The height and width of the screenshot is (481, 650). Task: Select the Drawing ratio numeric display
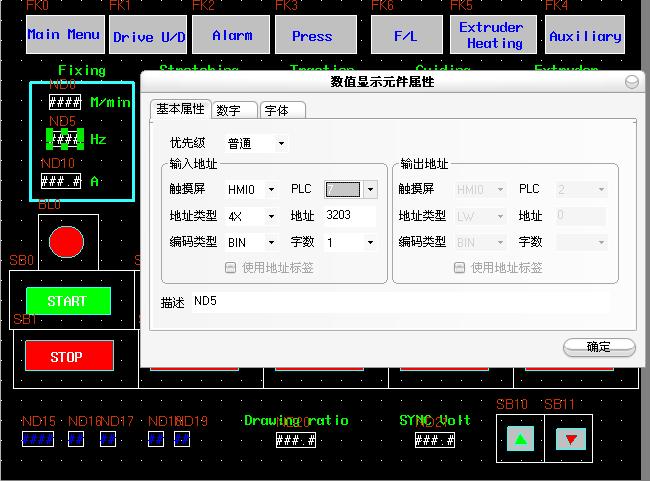[x=296, y=439]
